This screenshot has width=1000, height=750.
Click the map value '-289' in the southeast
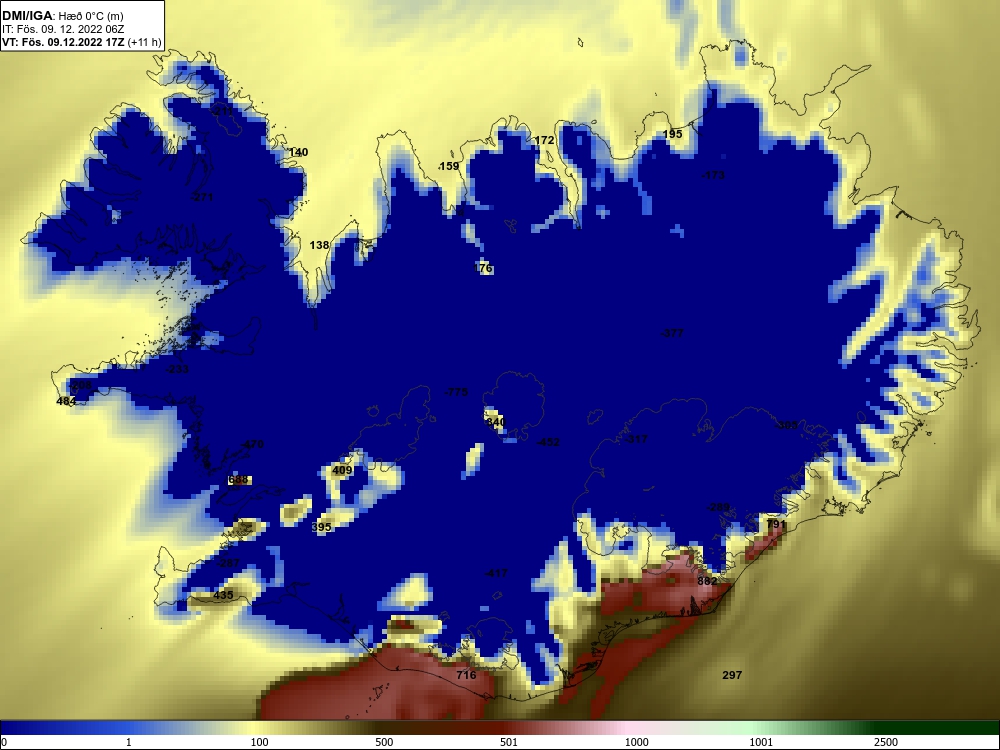[718, 508]
